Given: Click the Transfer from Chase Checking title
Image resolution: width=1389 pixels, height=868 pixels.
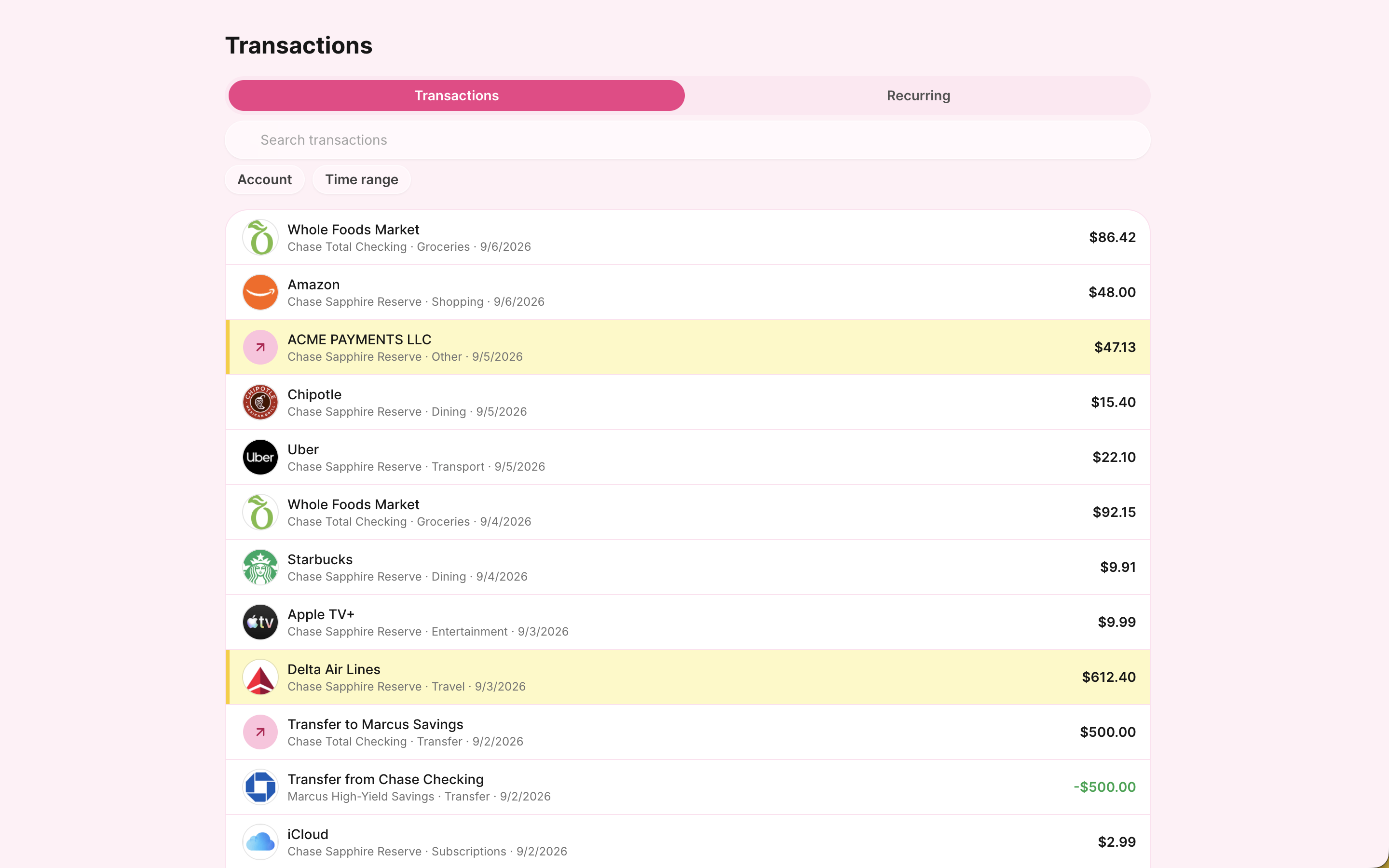Looking at the screenshot, I should coord(386,780).
